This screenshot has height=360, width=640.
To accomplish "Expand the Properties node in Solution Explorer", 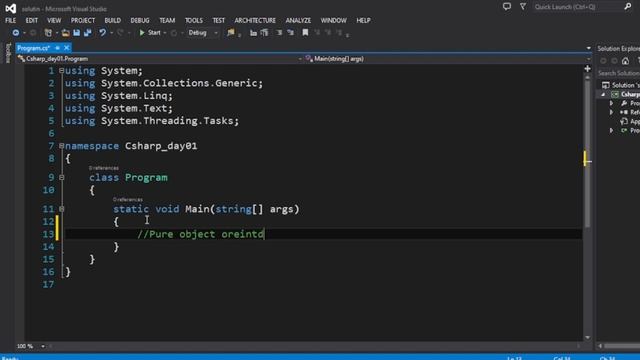I will click(611, 103).
